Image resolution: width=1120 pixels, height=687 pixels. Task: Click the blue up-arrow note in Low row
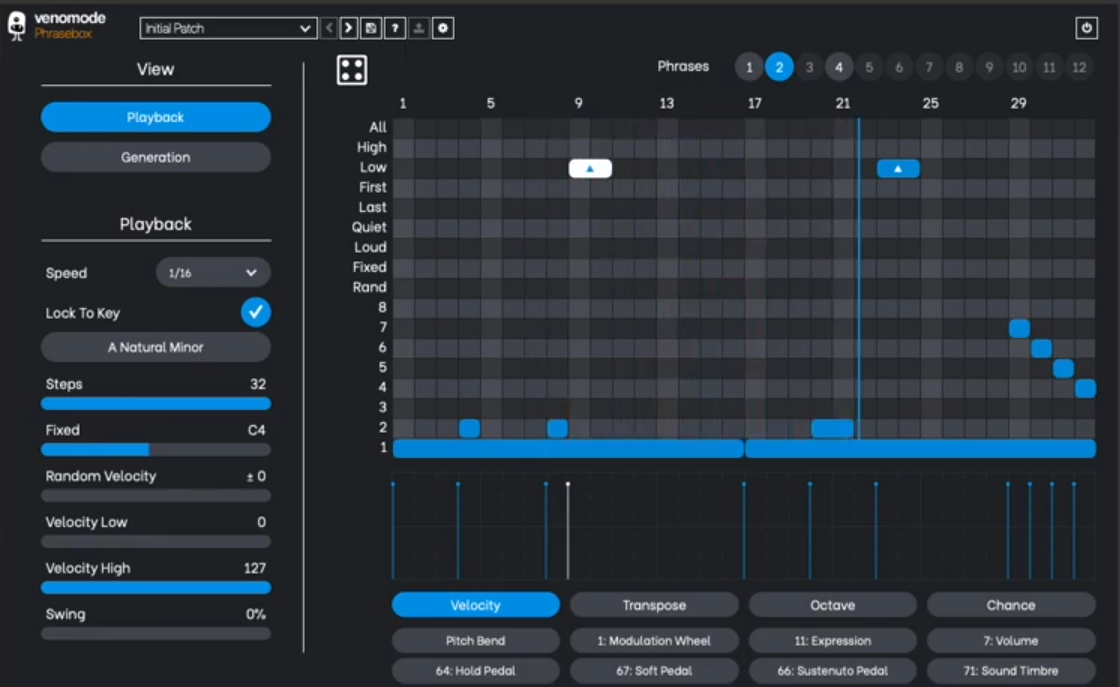click(898, 169)
